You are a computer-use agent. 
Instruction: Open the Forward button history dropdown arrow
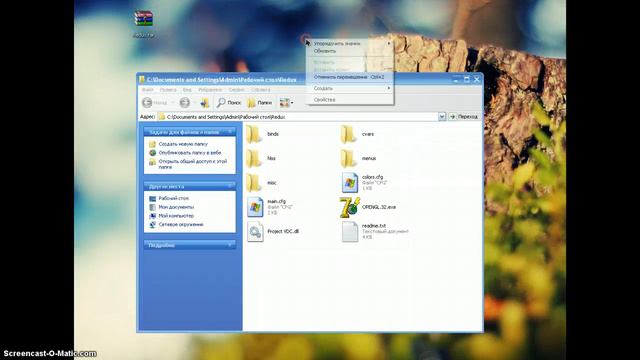(x=195, y=103)
